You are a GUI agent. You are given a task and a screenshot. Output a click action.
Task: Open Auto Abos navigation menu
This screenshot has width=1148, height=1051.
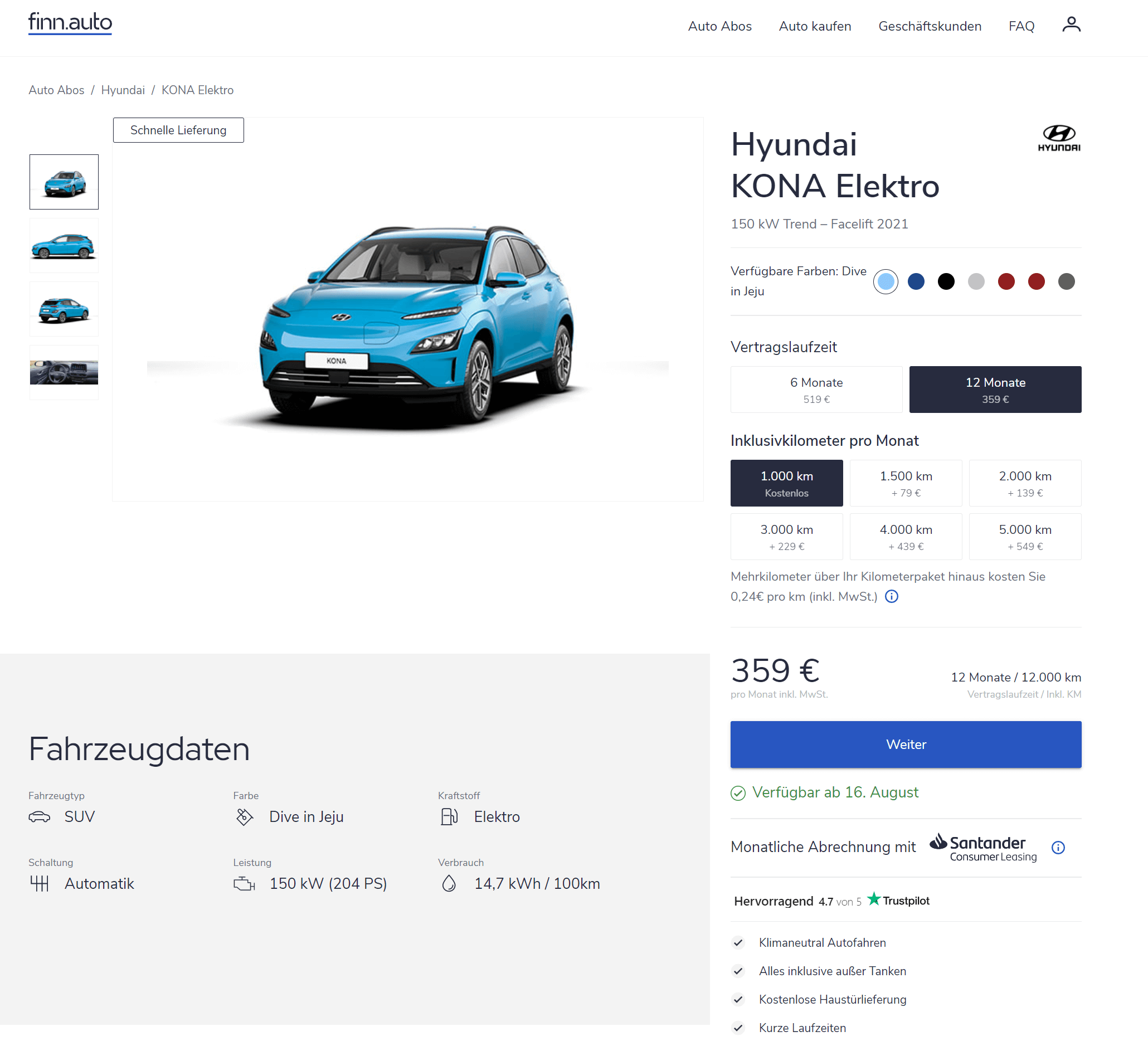coord(719,26)
